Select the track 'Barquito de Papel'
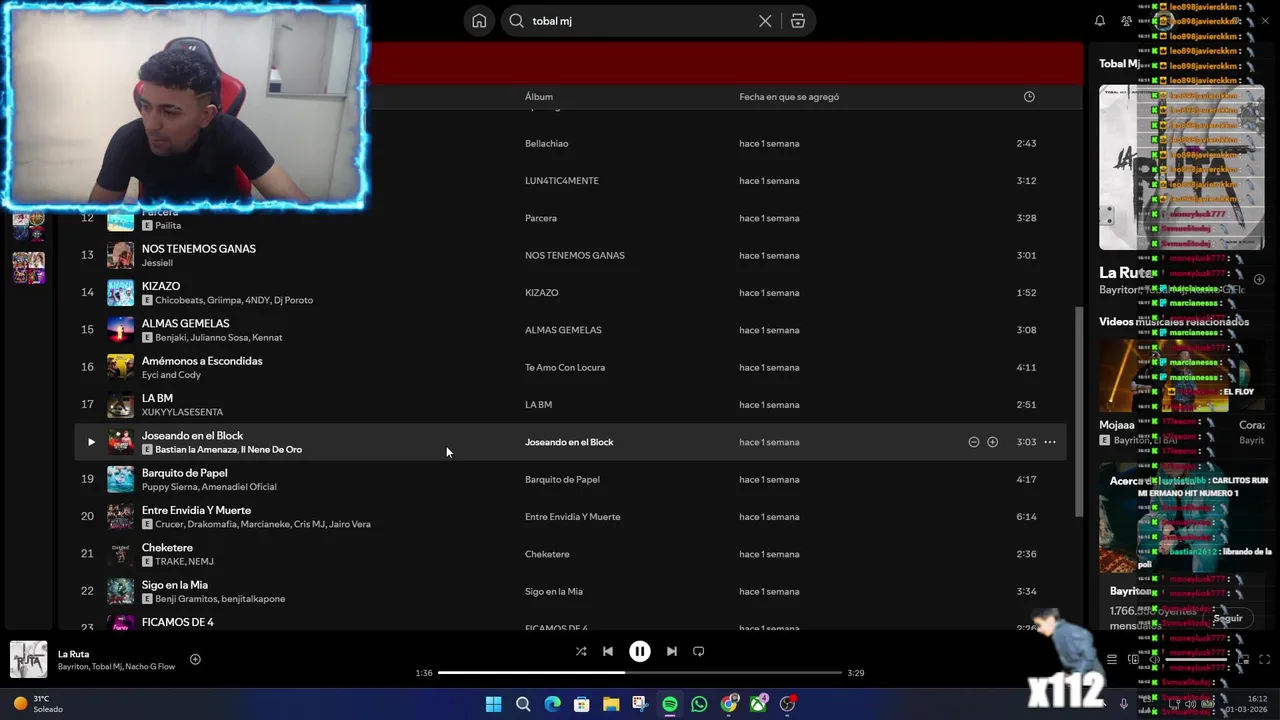The width and height of the screenshot is (1280, 720). click(x=184, y=473)
